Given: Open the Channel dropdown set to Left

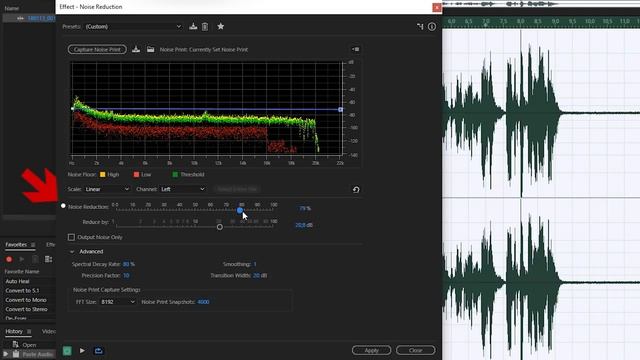Looking at the screenshot, I should 182,189.
